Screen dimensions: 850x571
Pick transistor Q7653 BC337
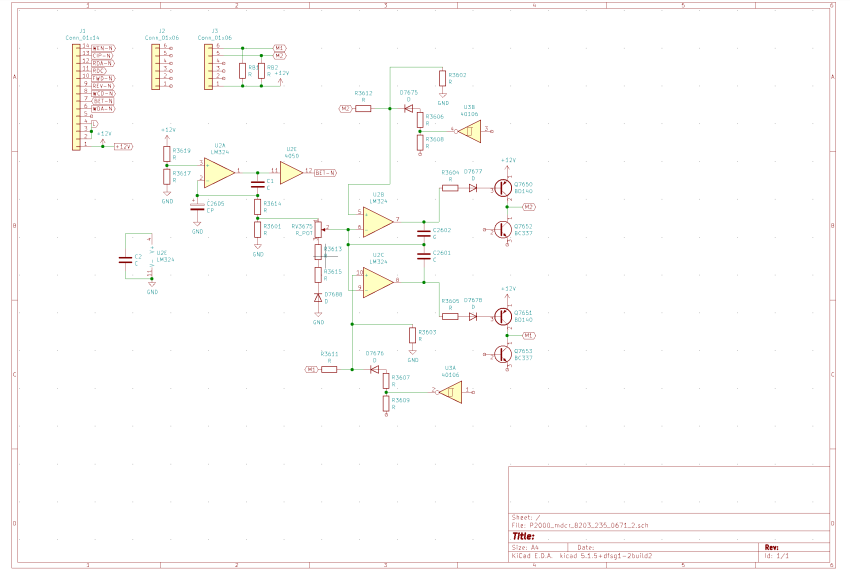click(502, 354)
